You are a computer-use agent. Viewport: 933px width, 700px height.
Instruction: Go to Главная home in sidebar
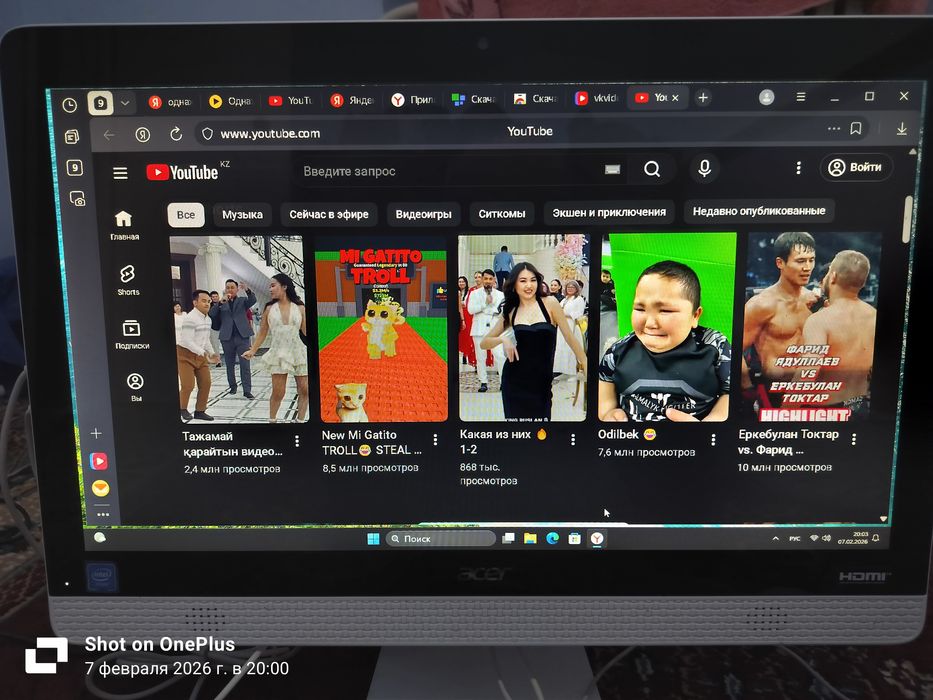(x=124, y=225)
